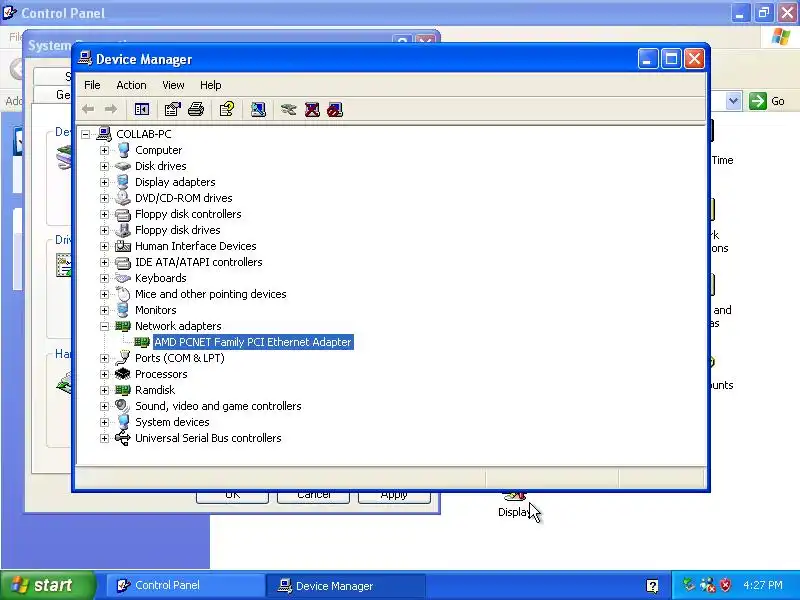Expand the Ramdisk node
The image size is (800, 600).
105,390
